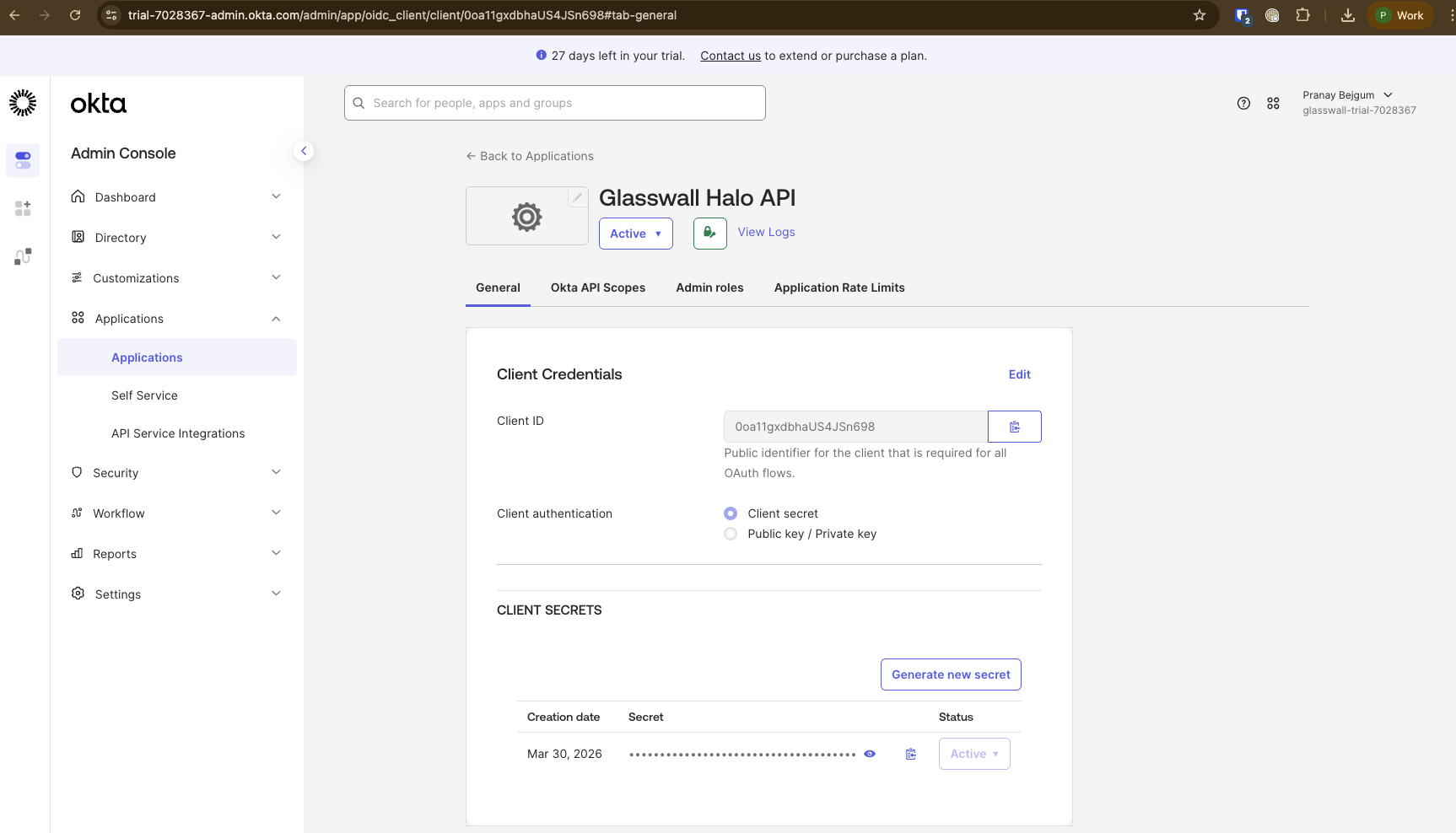
Task: Open the app Active status dropdown
Action: (x=636, y=234)
